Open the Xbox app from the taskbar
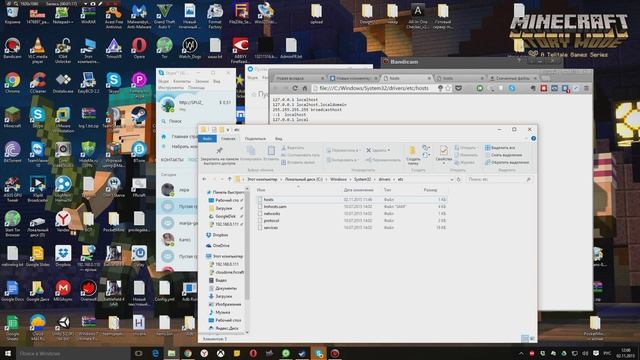This screenshot has height=360, width=640. point(220,353)
